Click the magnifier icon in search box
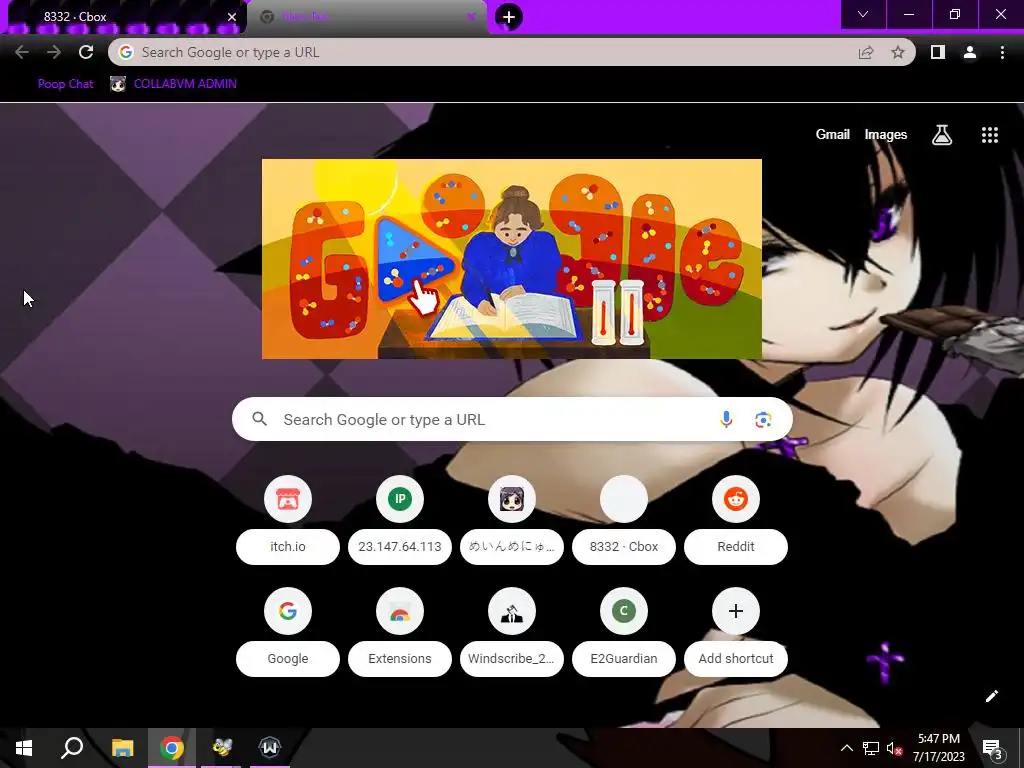This screenshot has height=768, width=1024. [x=259, y=419]
